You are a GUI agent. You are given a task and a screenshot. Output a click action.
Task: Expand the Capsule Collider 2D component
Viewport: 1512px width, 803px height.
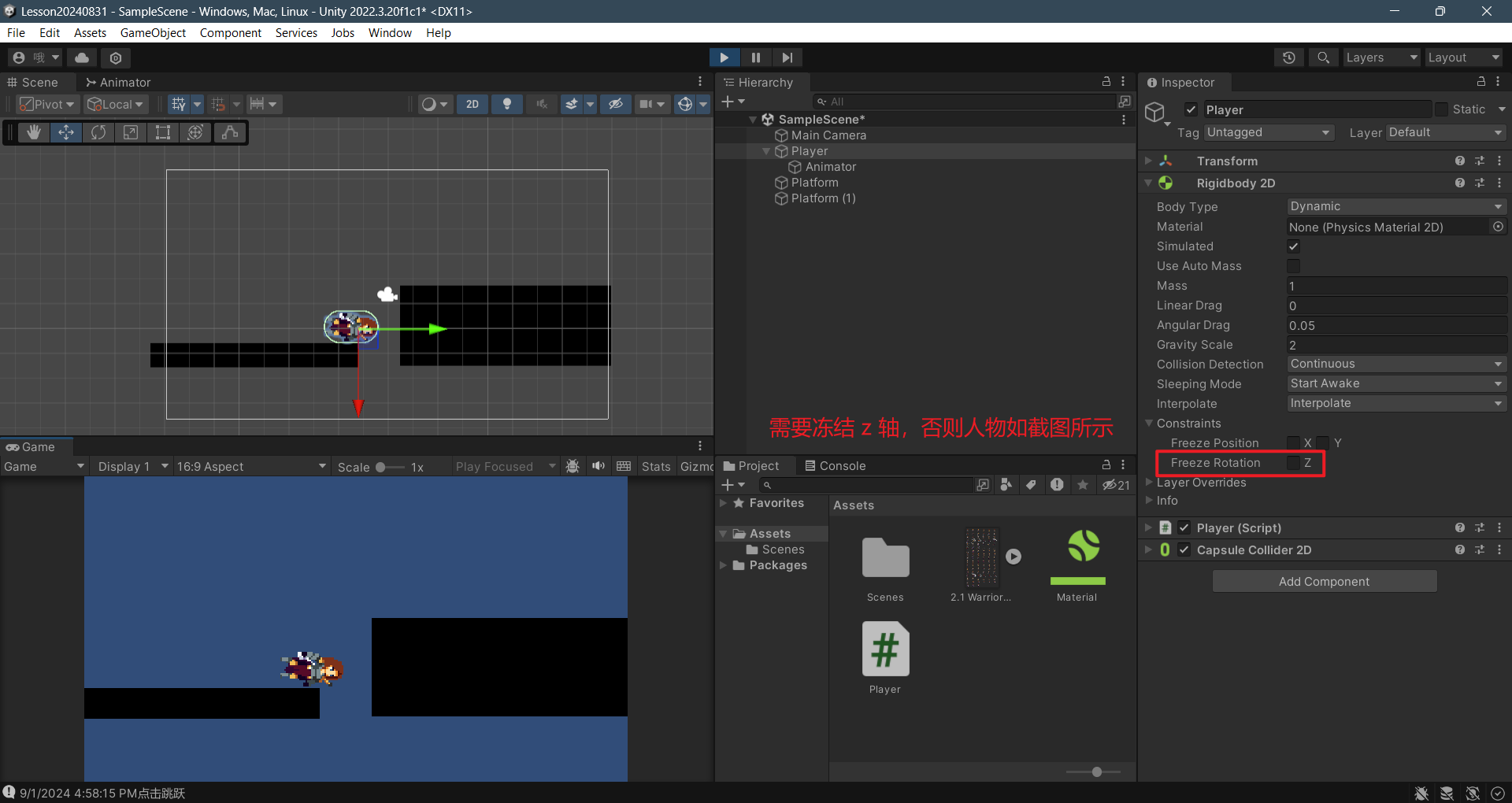coord(1148,550)
